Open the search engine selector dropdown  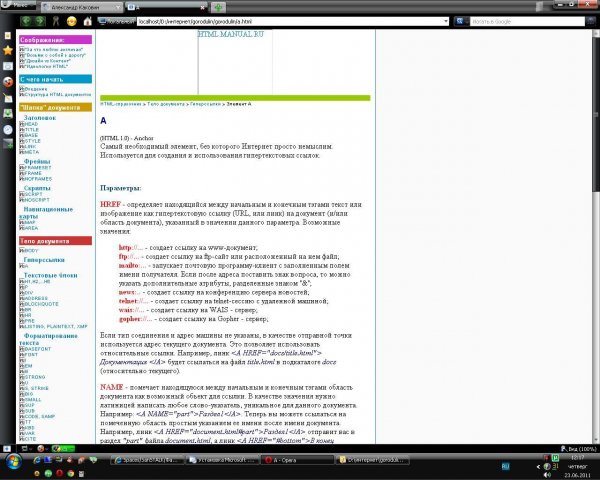[460, 21]
